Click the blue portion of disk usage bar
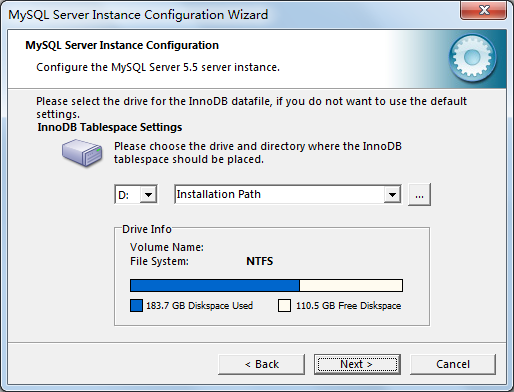Screen dimensions: 514x392 pyautogui.click(x=215, y=286)
